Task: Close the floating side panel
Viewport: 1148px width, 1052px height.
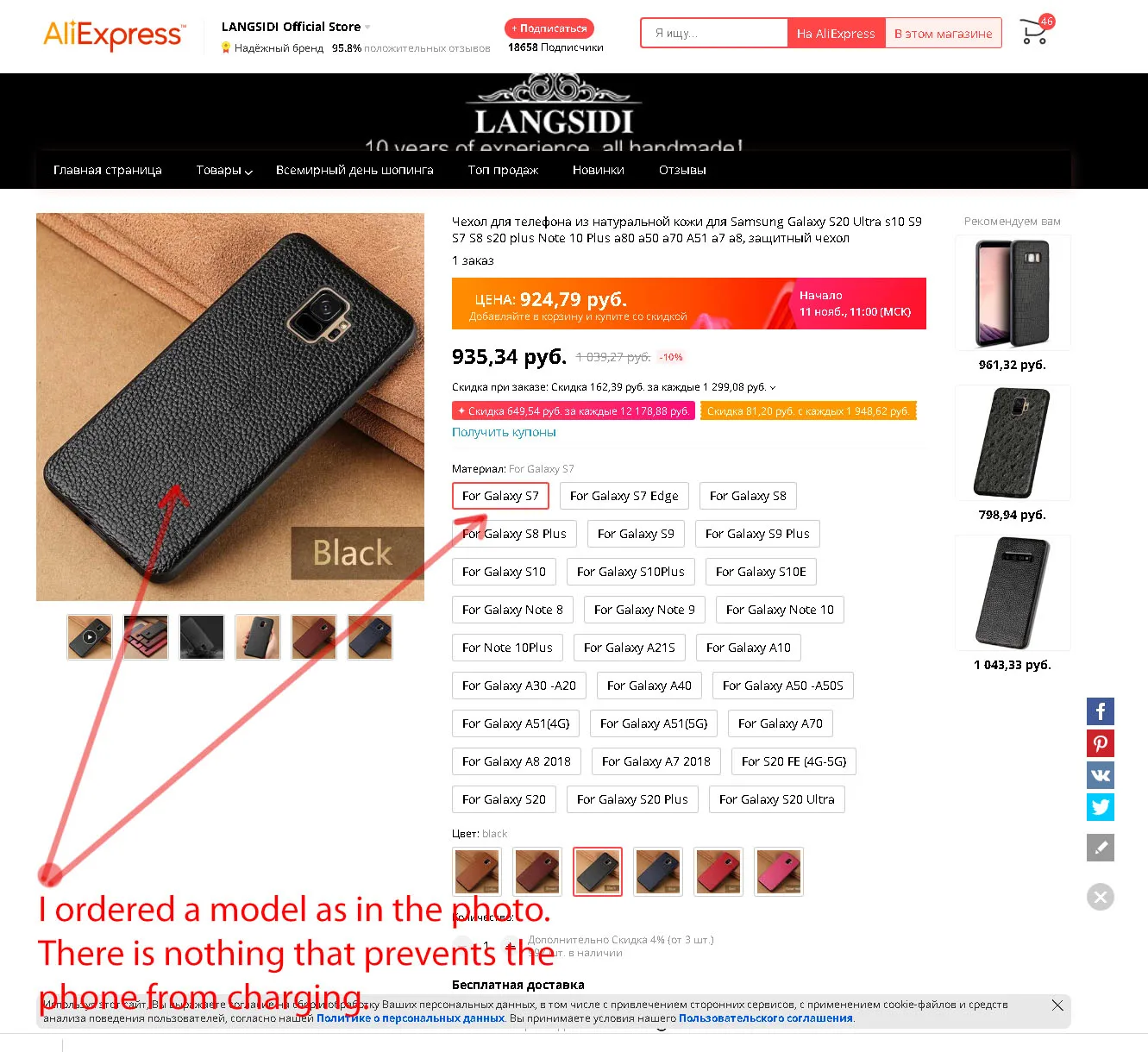Action: 1101,897
